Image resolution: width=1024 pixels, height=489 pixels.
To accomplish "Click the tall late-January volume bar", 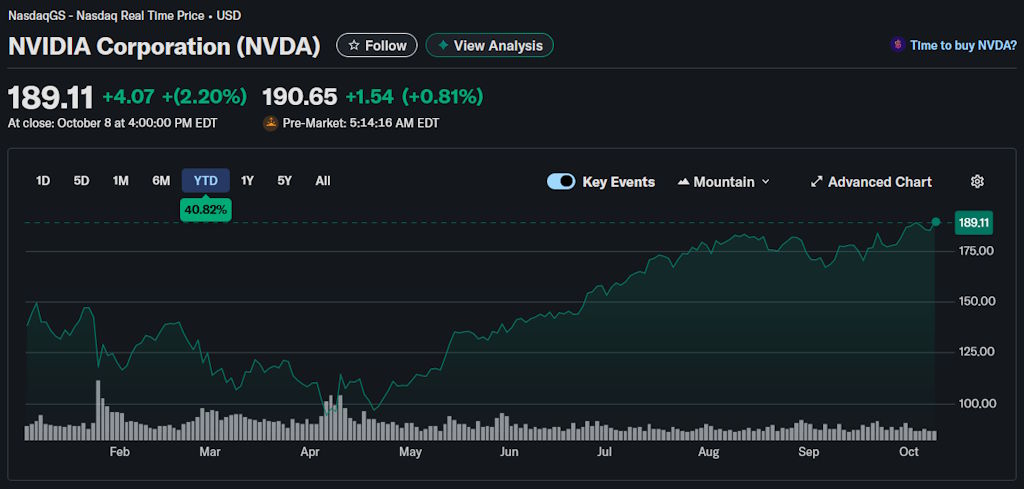I will click(x=98, y=410).
